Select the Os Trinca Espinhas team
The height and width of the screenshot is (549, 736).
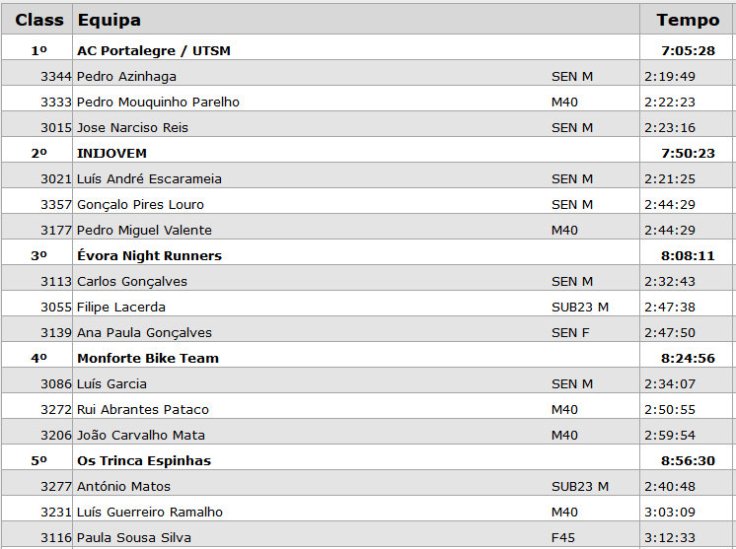click(x=144, y=461)
